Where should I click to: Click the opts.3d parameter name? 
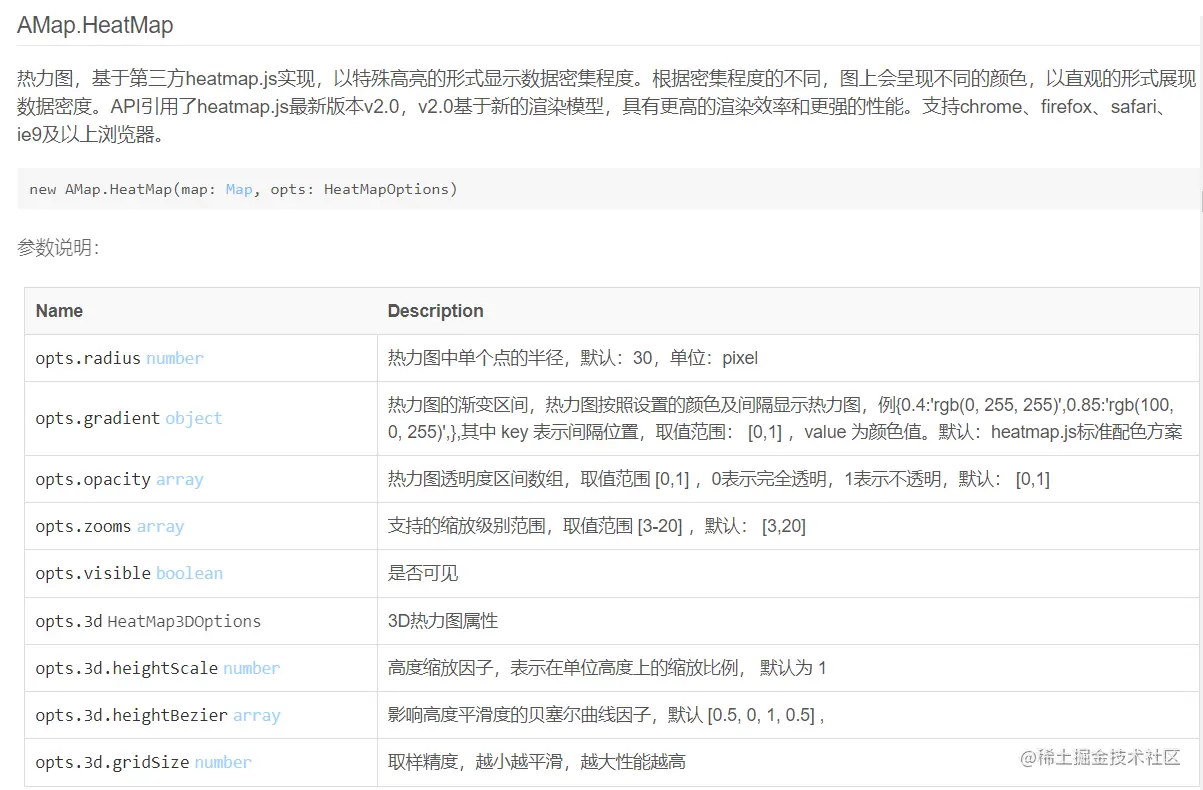point(69,621)
